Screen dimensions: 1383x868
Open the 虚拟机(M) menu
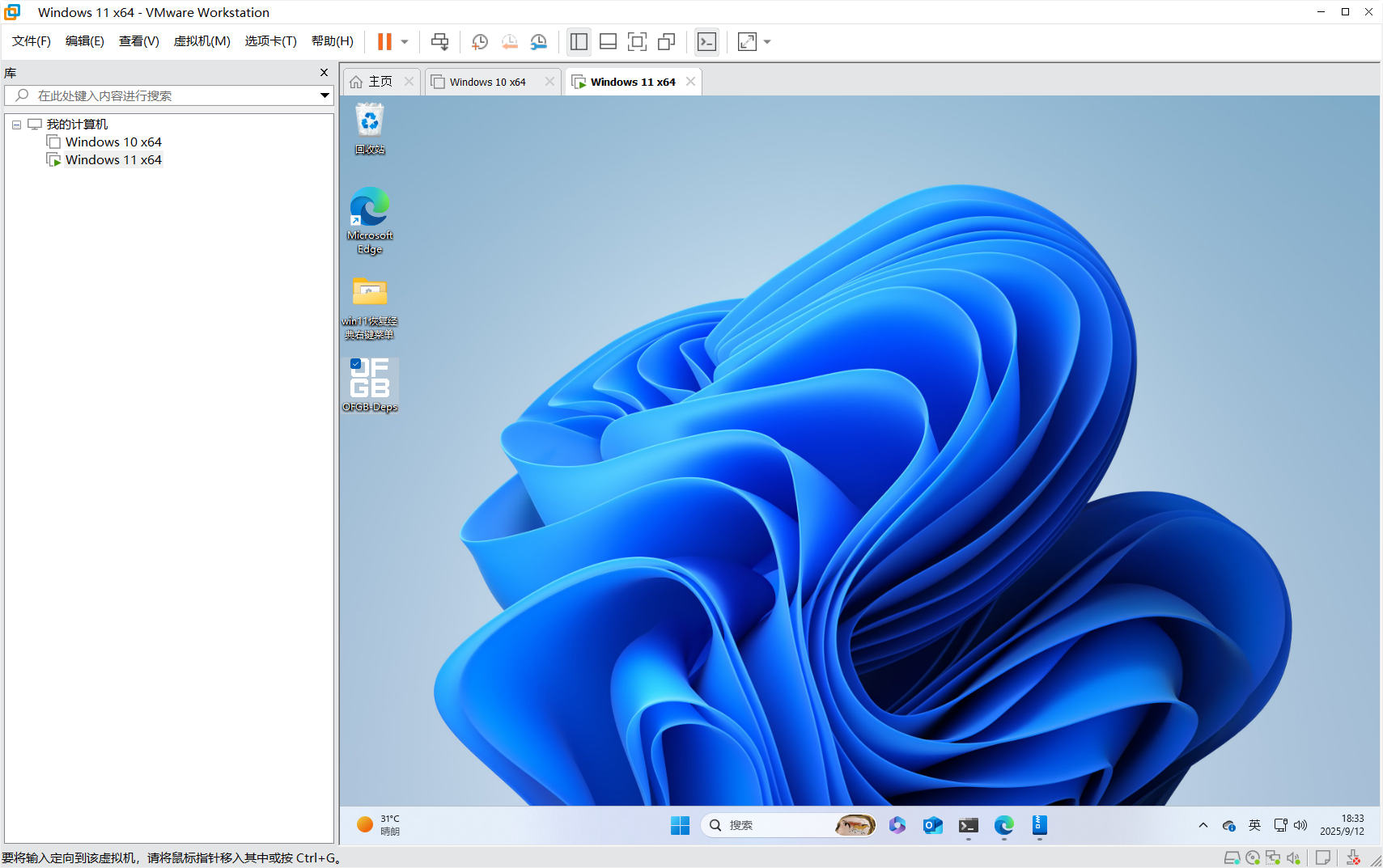coord(202,41)
